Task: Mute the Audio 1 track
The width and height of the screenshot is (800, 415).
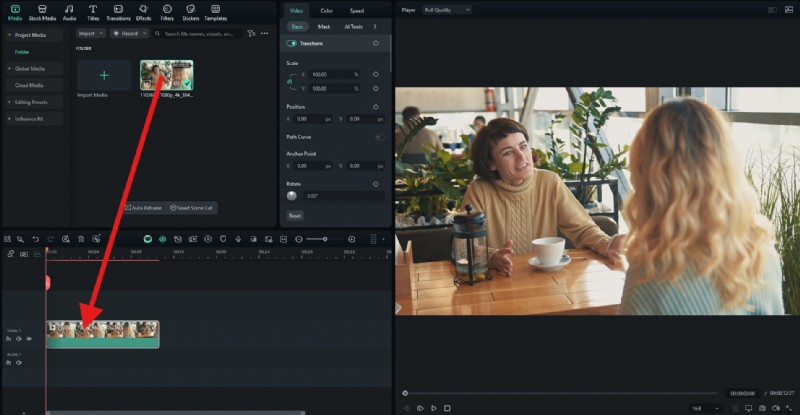Action: tap(19, 362)
